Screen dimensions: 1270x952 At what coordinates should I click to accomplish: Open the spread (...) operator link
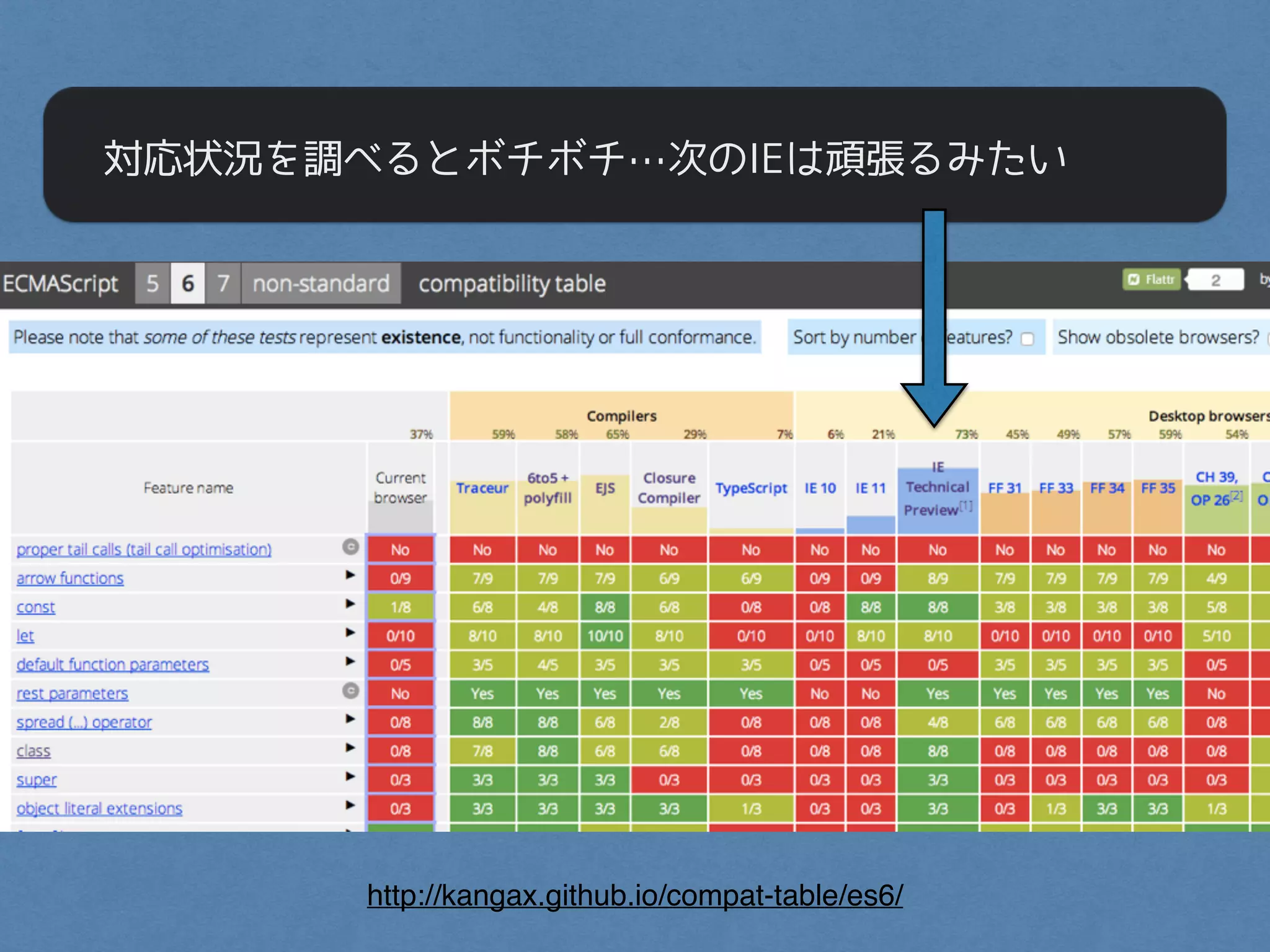click(x=84, y=722)
